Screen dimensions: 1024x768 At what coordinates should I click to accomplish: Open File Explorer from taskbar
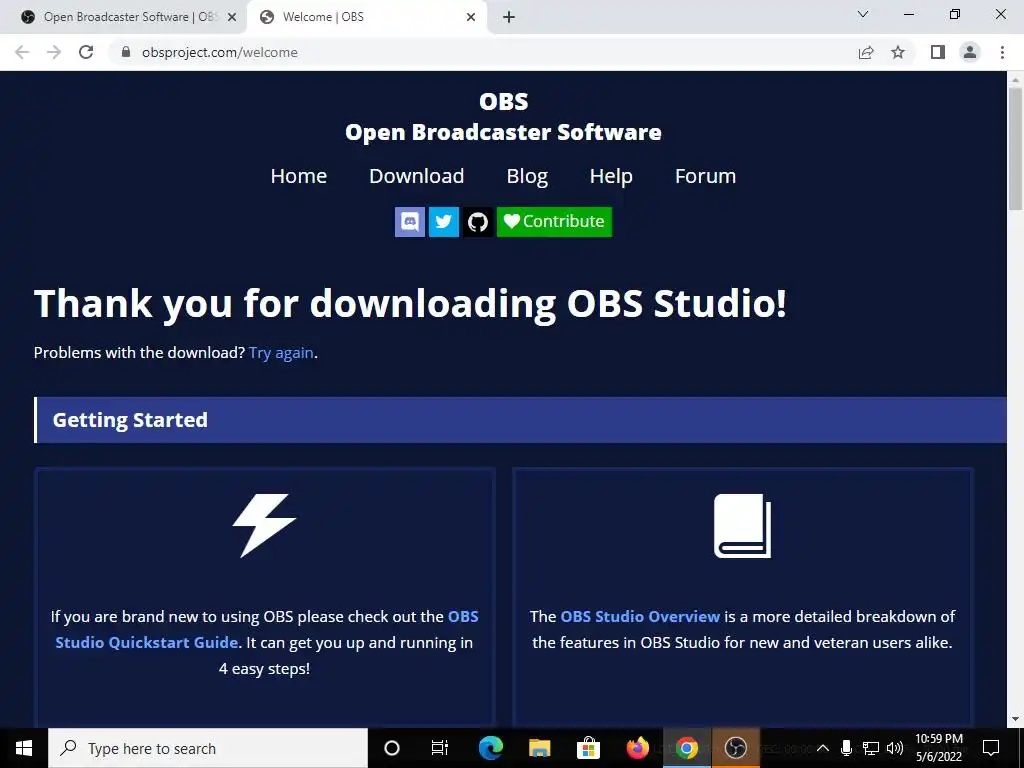(x=539, y=748)
